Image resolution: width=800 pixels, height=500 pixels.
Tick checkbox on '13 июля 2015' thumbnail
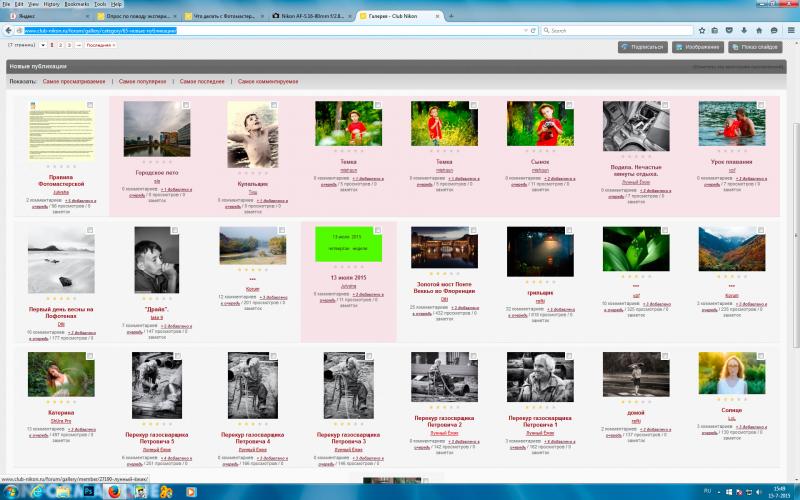[378, 231]
